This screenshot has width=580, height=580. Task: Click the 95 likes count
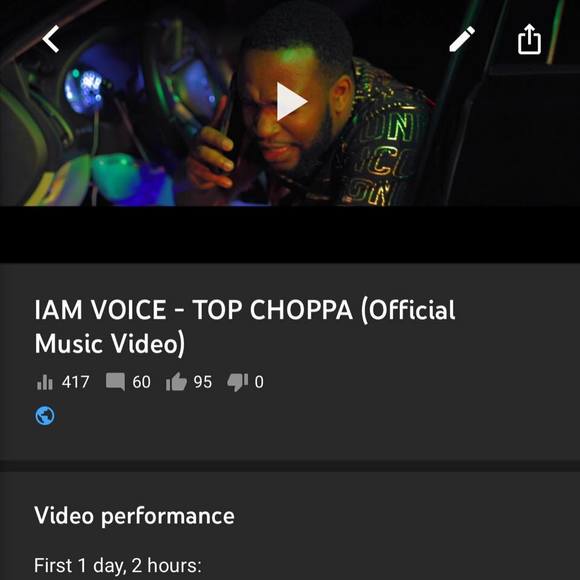[x=203, y=382]
